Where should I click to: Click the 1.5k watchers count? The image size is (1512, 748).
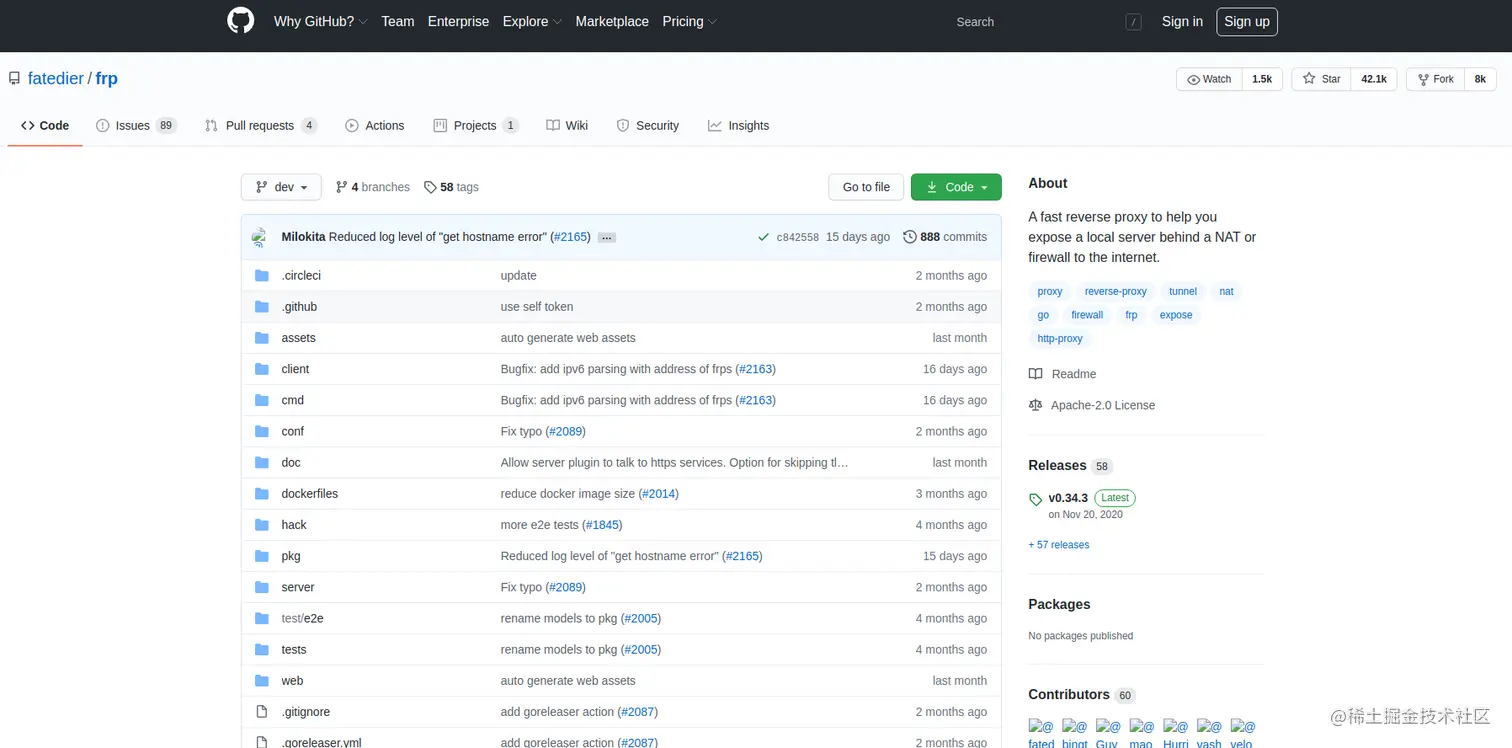pos(1262,79)
